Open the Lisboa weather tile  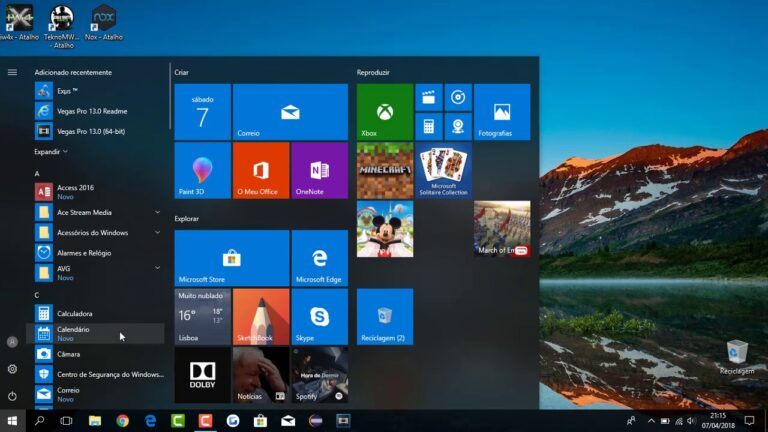pyautogui.click(x=202, y=316)
